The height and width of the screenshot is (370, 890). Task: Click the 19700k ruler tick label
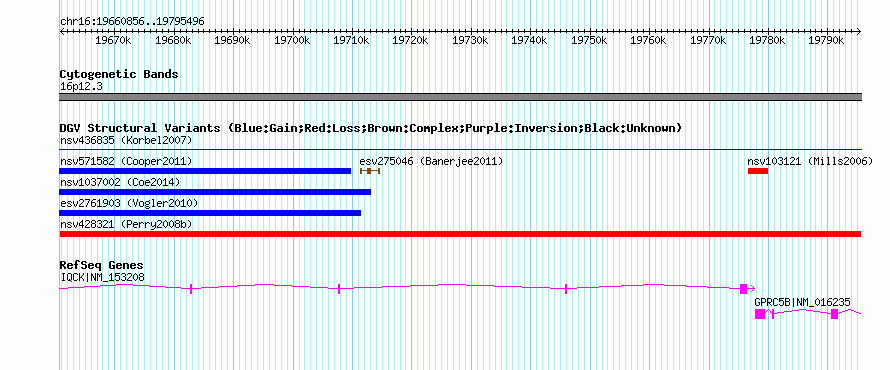pyautogui.click(x=292, y=41)
